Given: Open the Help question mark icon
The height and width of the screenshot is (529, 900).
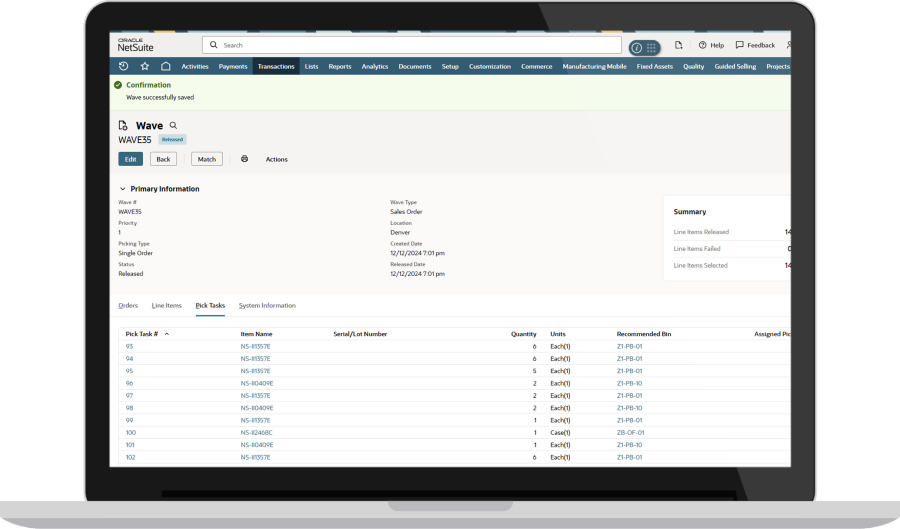Looking at the screenshot, I should click(703, 45).
